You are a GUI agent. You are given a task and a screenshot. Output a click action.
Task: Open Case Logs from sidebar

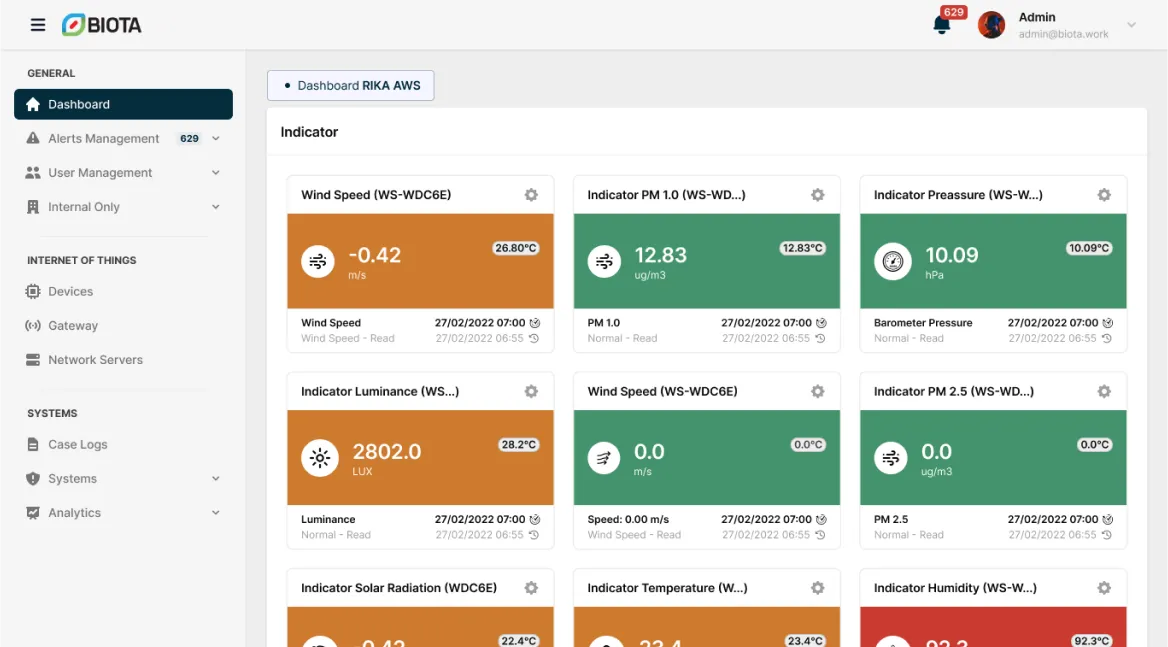click(x=77, y=444)
